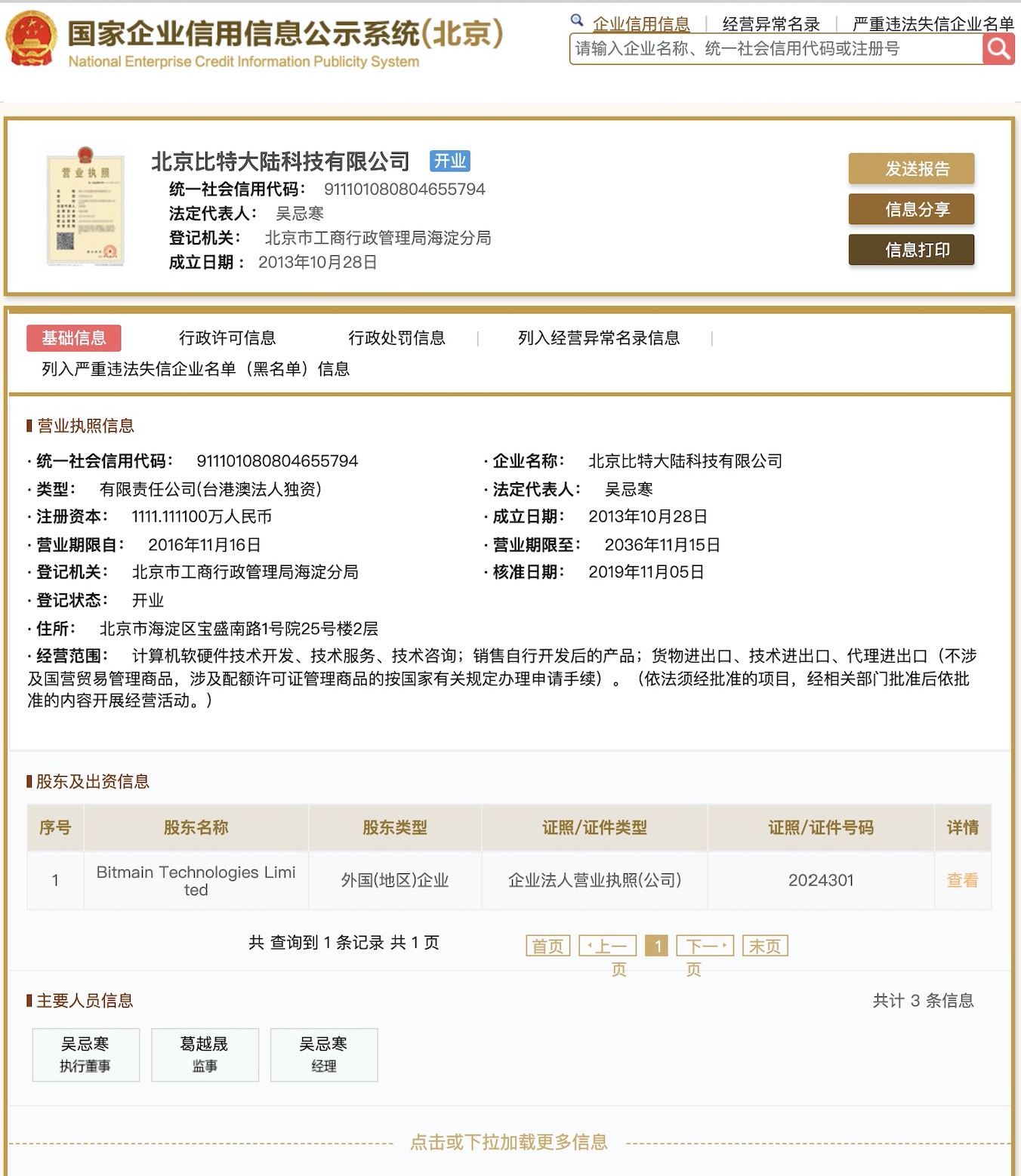The width and height of the screenshot is (1021, 1176).
Task: Click 下一页 in shareholder pagination
Action: click(705, 946)
